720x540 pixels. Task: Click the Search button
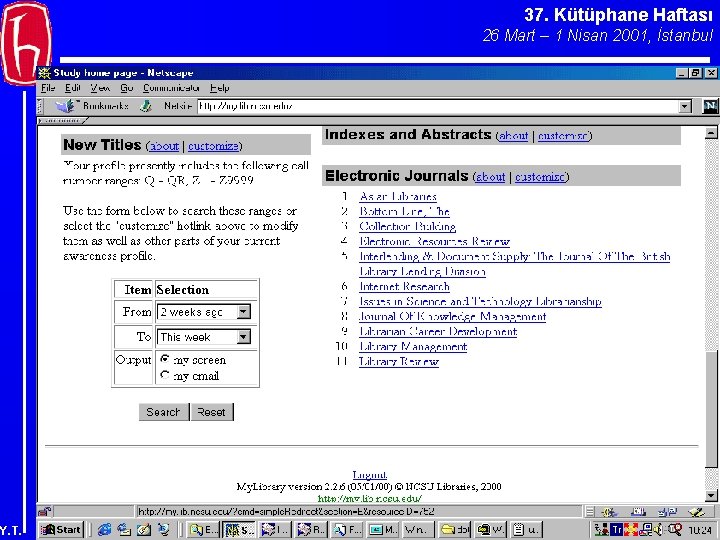coord(163,412)
